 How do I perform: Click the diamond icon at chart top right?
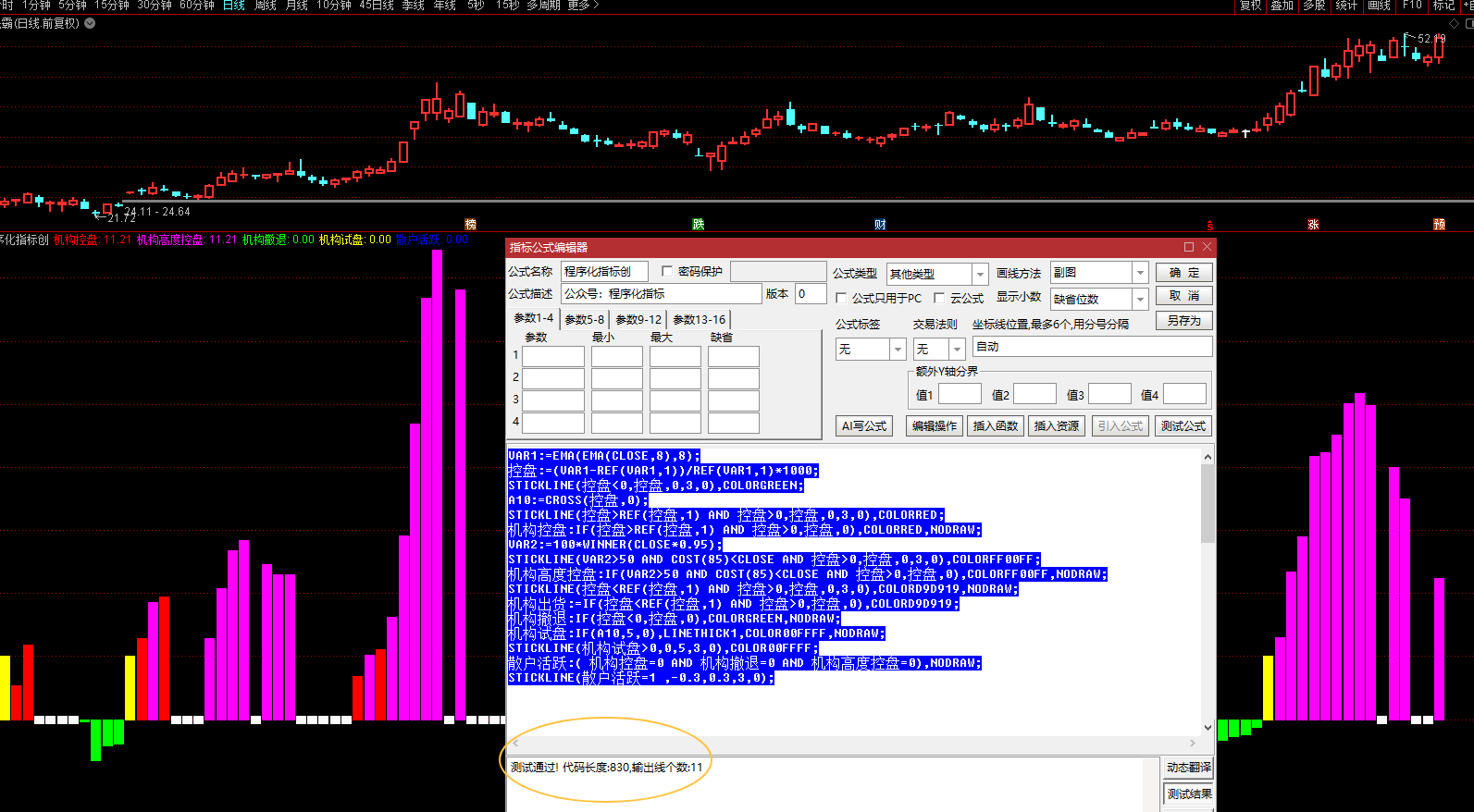[x=1454, y=24]
